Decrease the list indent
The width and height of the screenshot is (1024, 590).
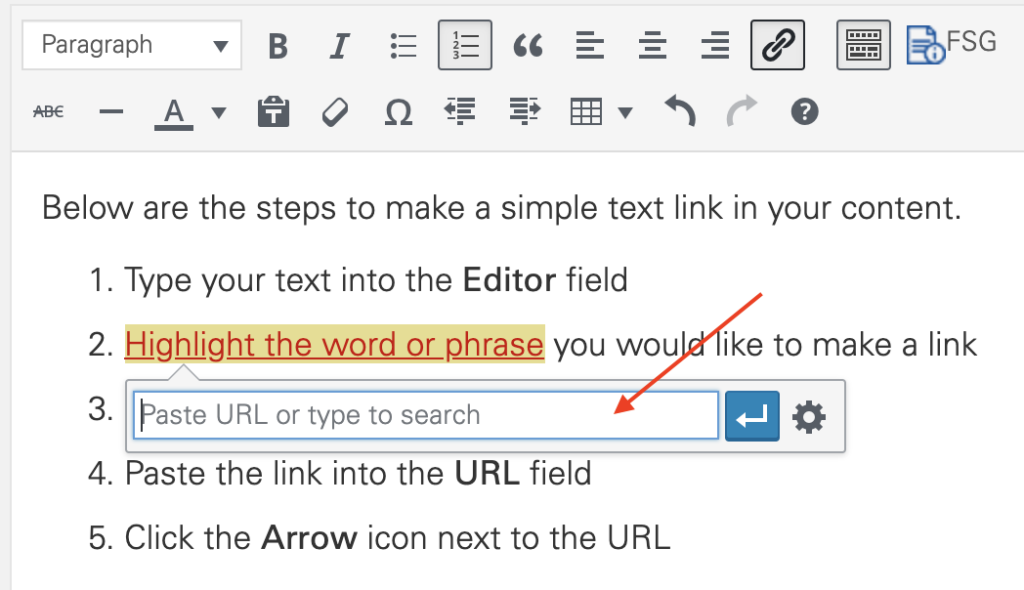[x=460, y=111]
